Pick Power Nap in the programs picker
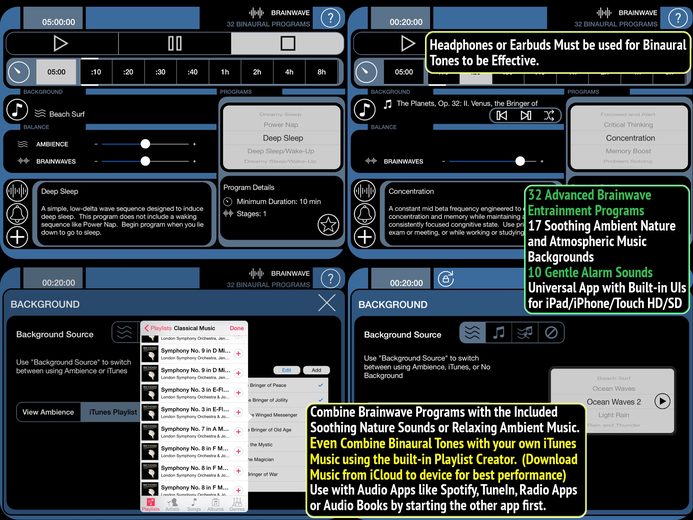693x520 pixels. [281, 125]
